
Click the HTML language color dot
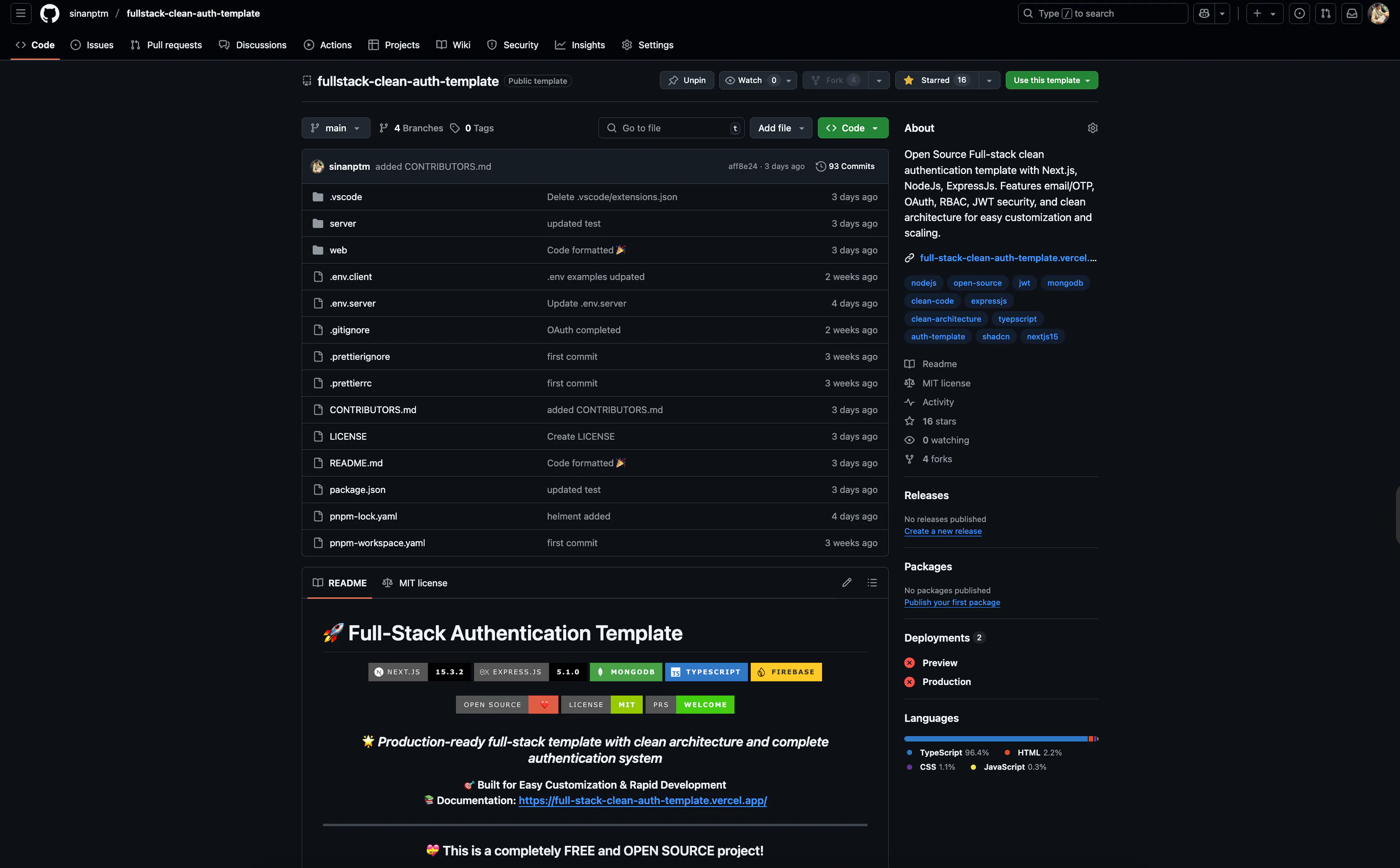1007,753
